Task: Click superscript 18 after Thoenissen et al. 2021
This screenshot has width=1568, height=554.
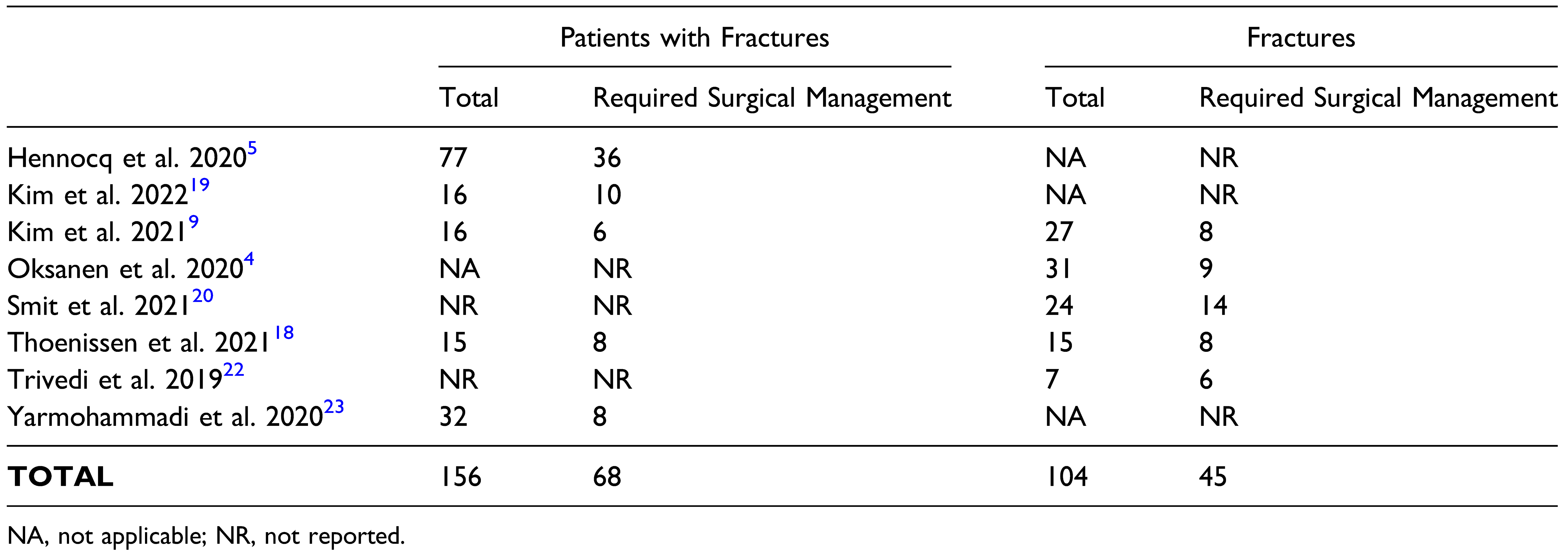Action: point(284,333)
